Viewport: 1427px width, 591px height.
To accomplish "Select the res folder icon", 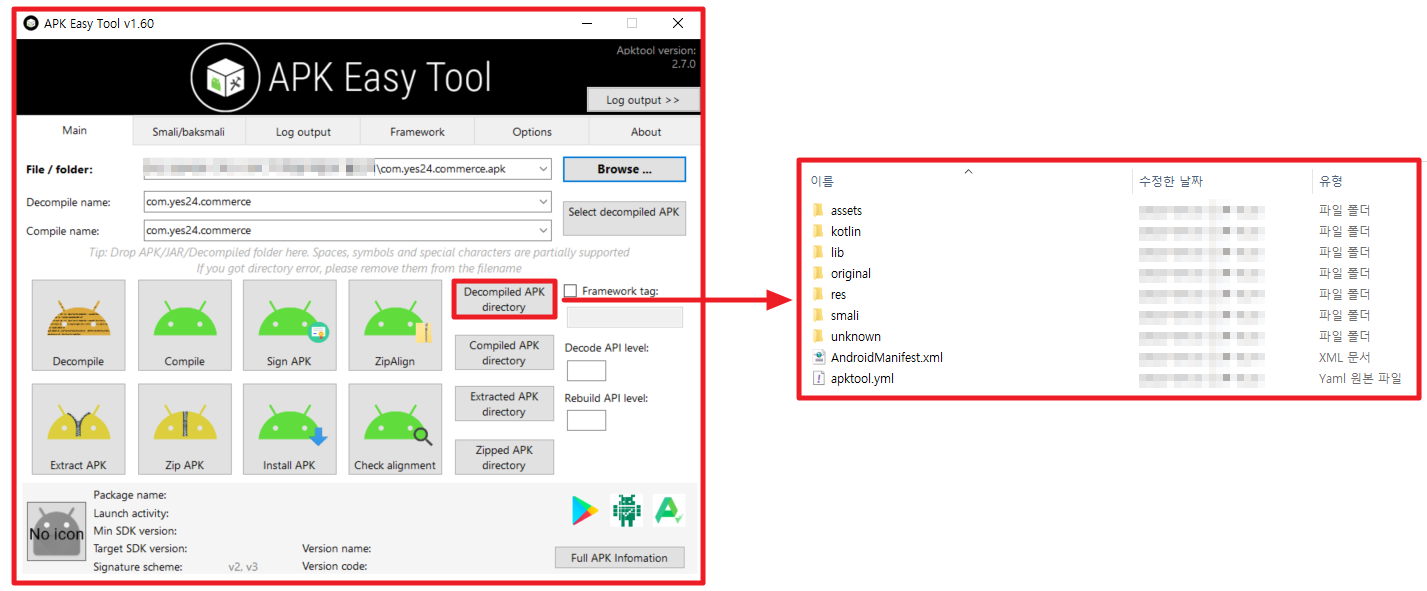I will coord(818,294).
